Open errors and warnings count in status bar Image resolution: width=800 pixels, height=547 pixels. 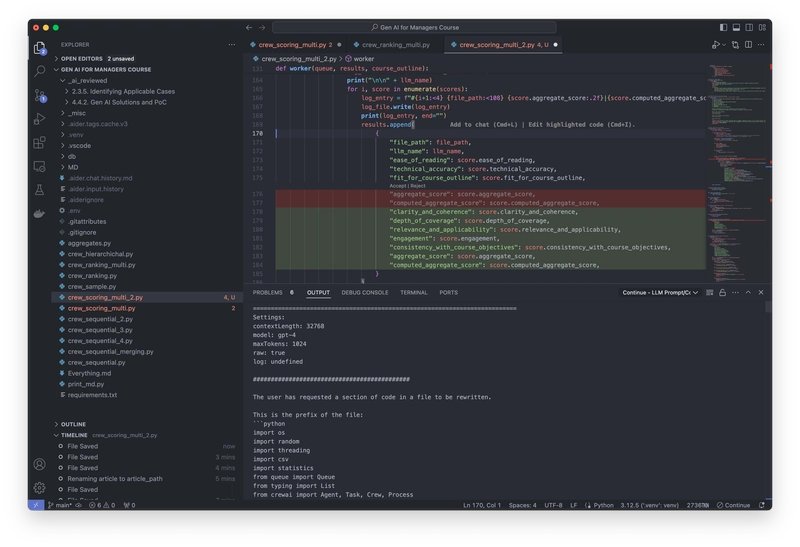point(102,505)
